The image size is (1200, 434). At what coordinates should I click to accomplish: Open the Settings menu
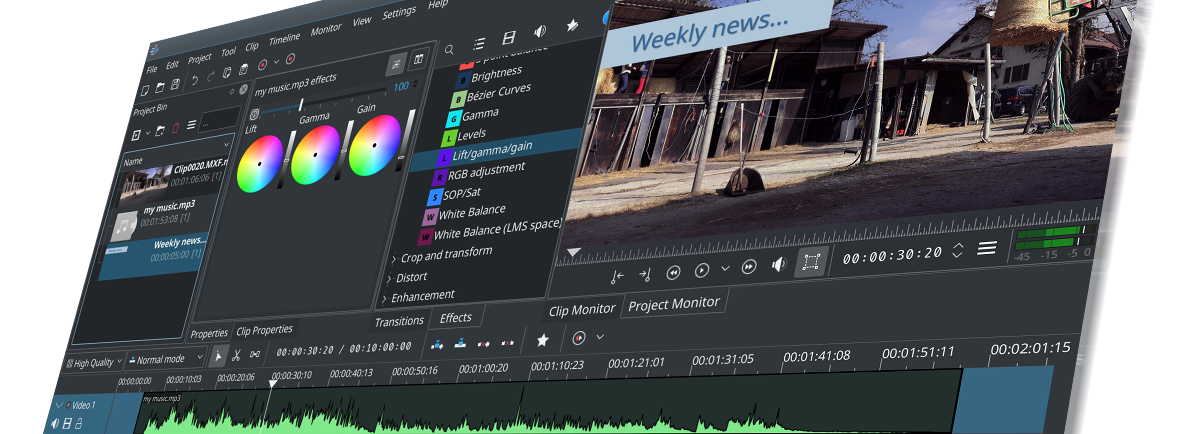tap(399, 12)
